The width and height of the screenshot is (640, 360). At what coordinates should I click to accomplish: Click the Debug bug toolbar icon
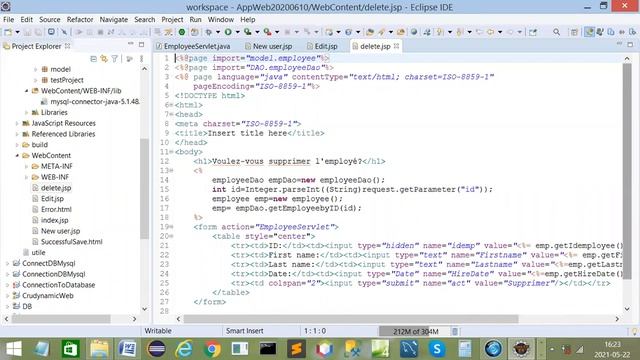(x=209, y=32)
